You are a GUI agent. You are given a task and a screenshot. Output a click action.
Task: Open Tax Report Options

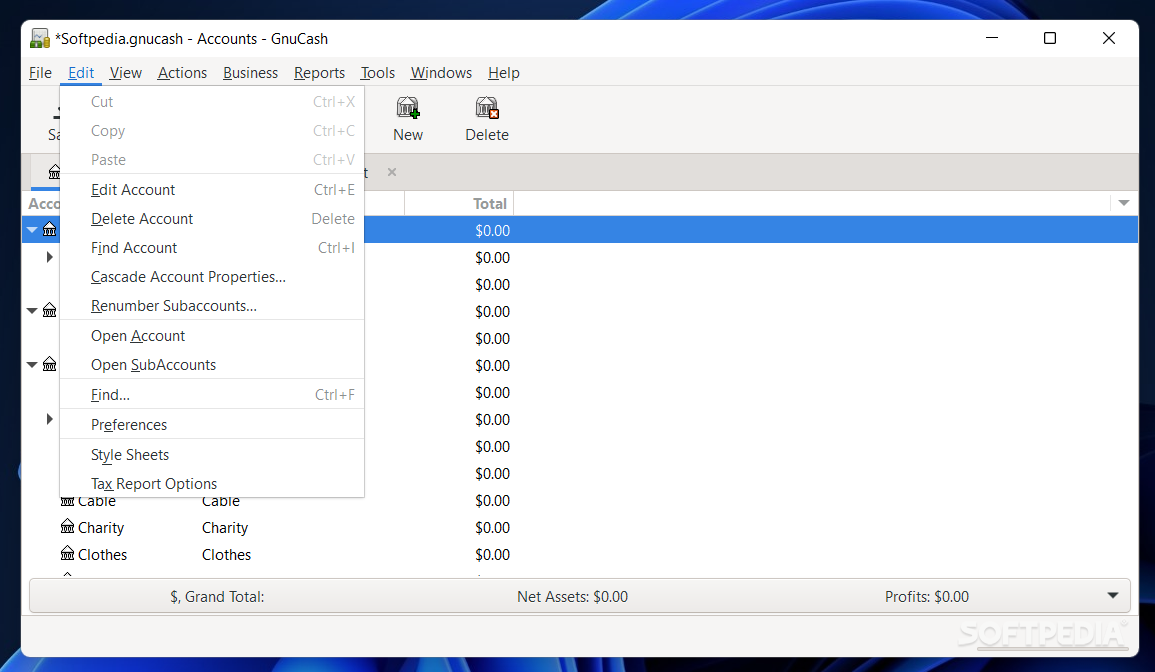[212, 483]
